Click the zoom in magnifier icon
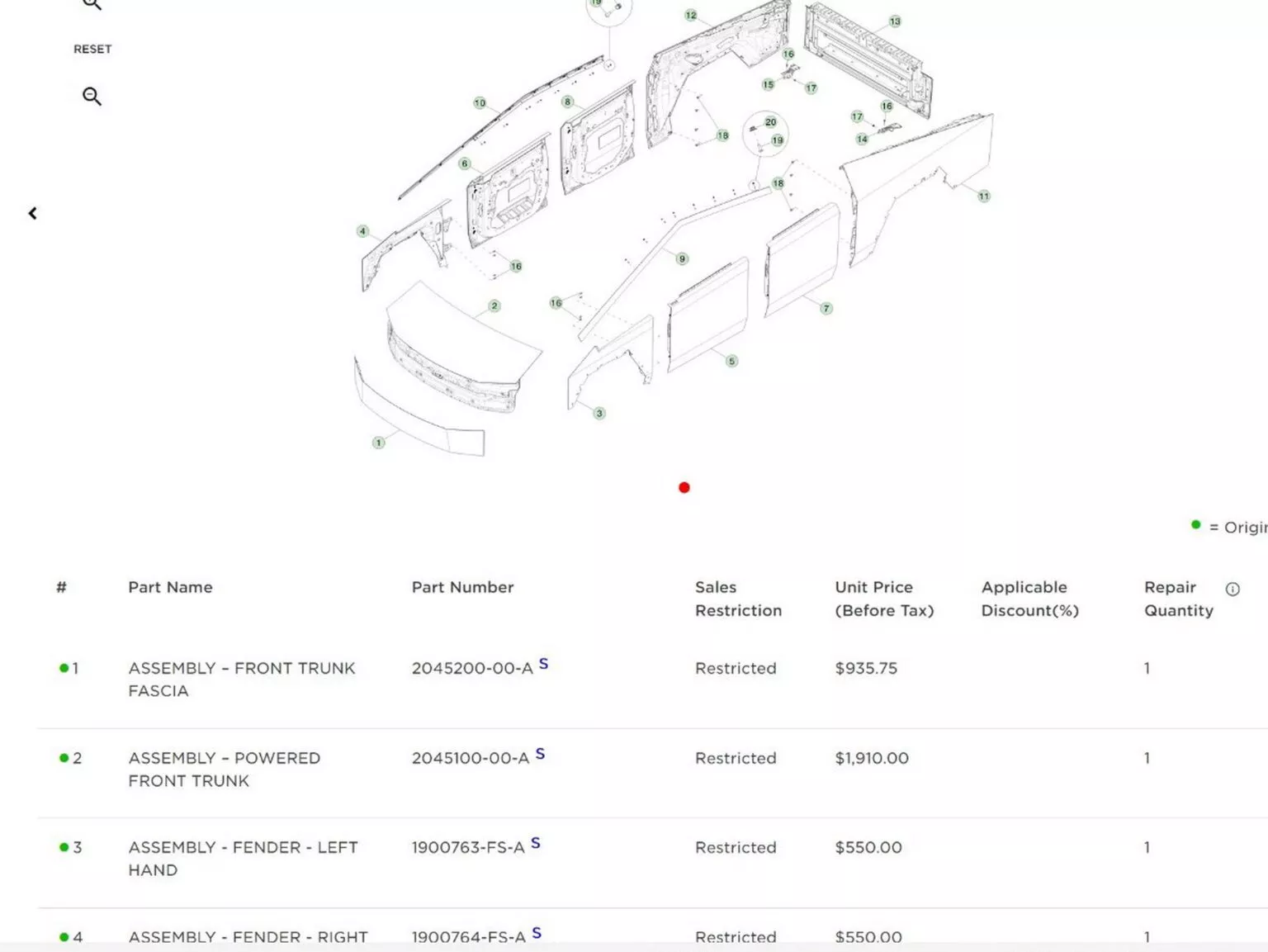 [92, 4]
